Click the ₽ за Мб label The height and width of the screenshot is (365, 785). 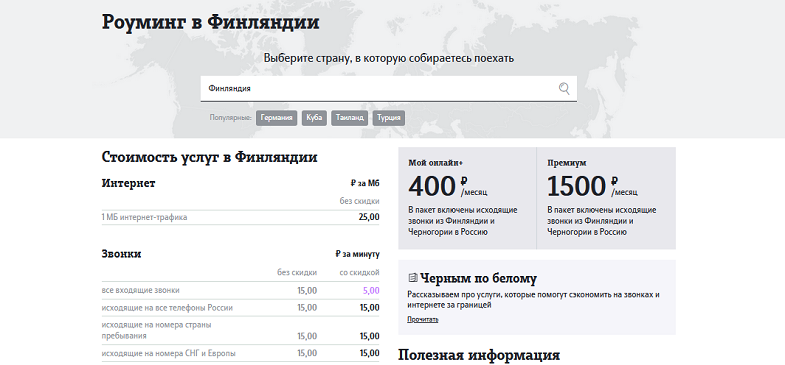click(365, 184)
